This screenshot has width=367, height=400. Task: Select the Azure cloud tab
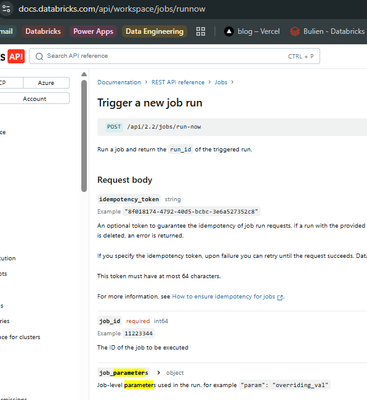(x=46, y=83)
